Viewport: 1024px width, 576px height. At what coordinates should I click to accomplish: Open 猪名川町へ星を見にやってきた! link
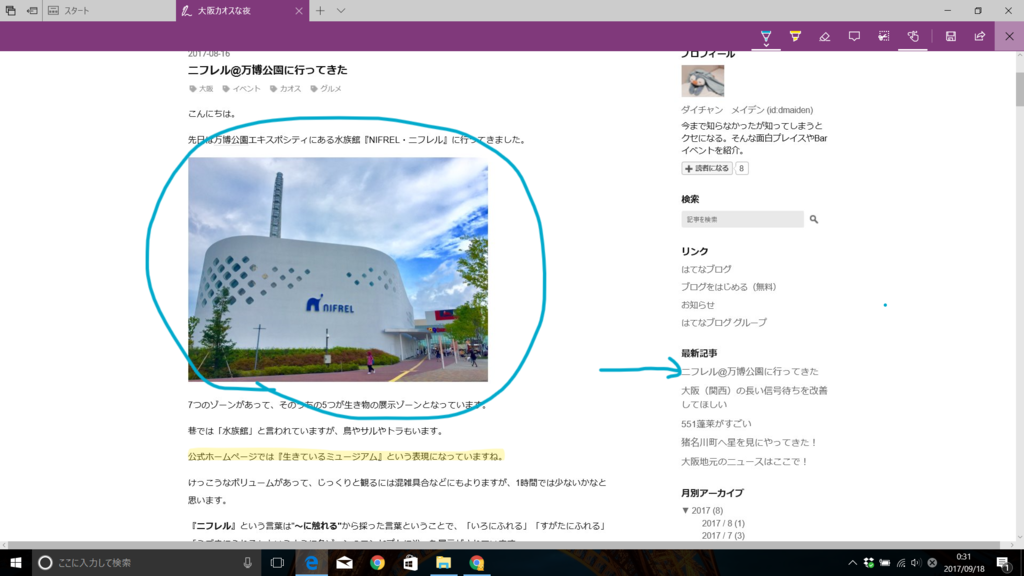[749, 442]
